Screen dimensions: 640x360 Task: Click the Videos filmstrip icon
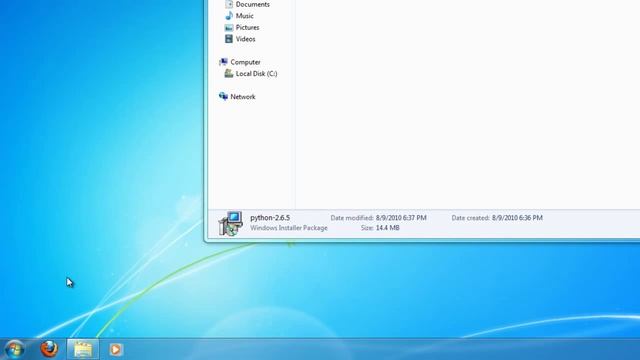click(229, 39)
